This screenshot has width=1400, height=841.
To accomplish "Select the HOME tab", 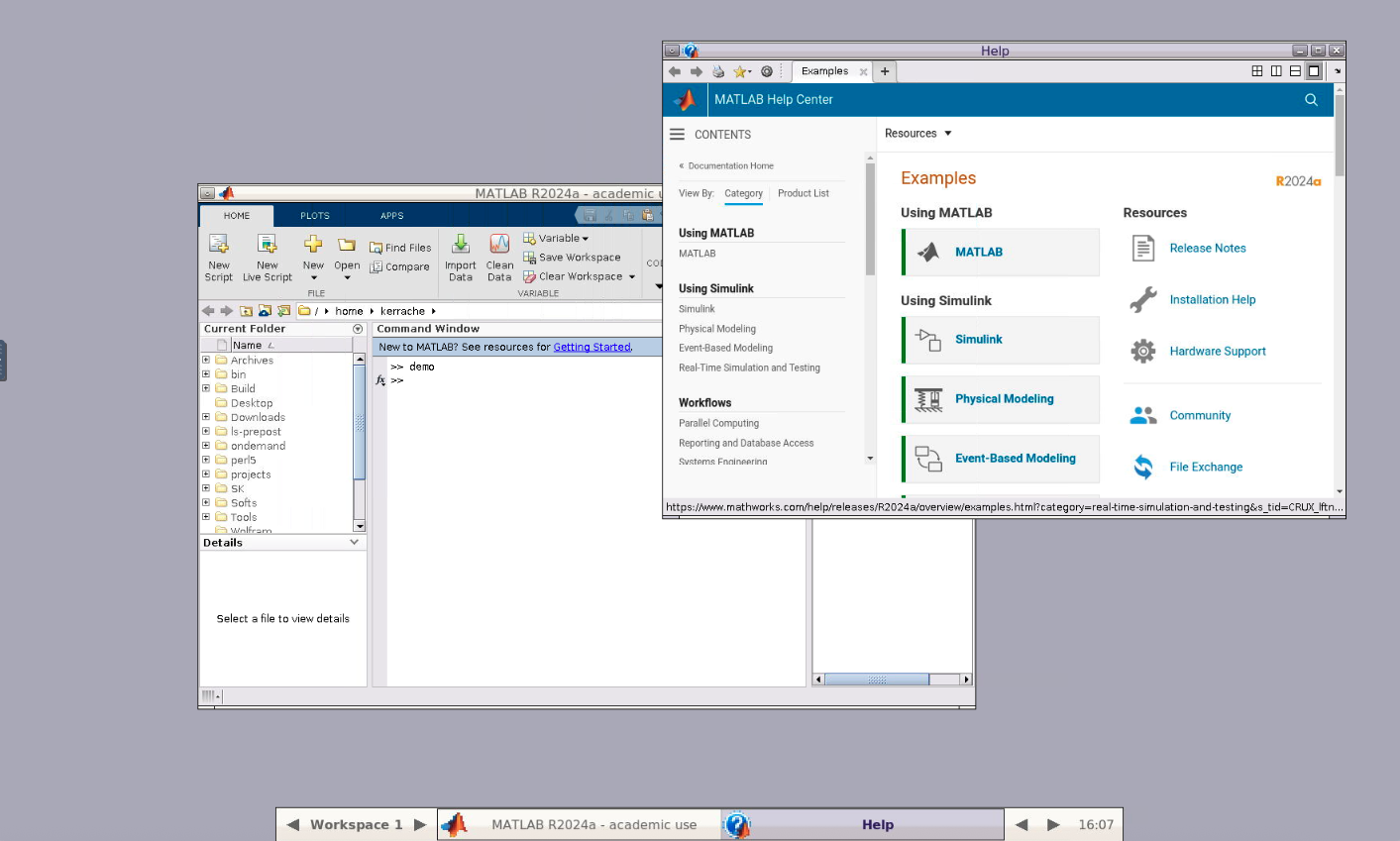I will 237,215.
